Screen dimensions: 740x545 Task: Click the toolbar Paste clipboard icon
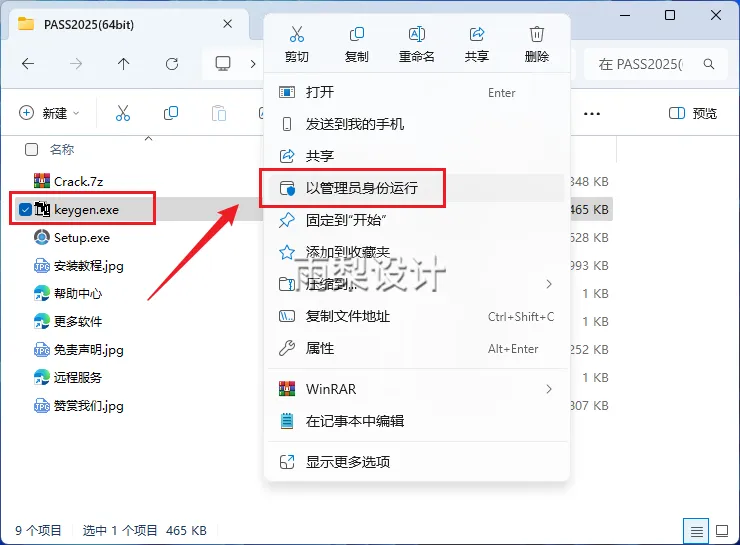tap(219, 113)
